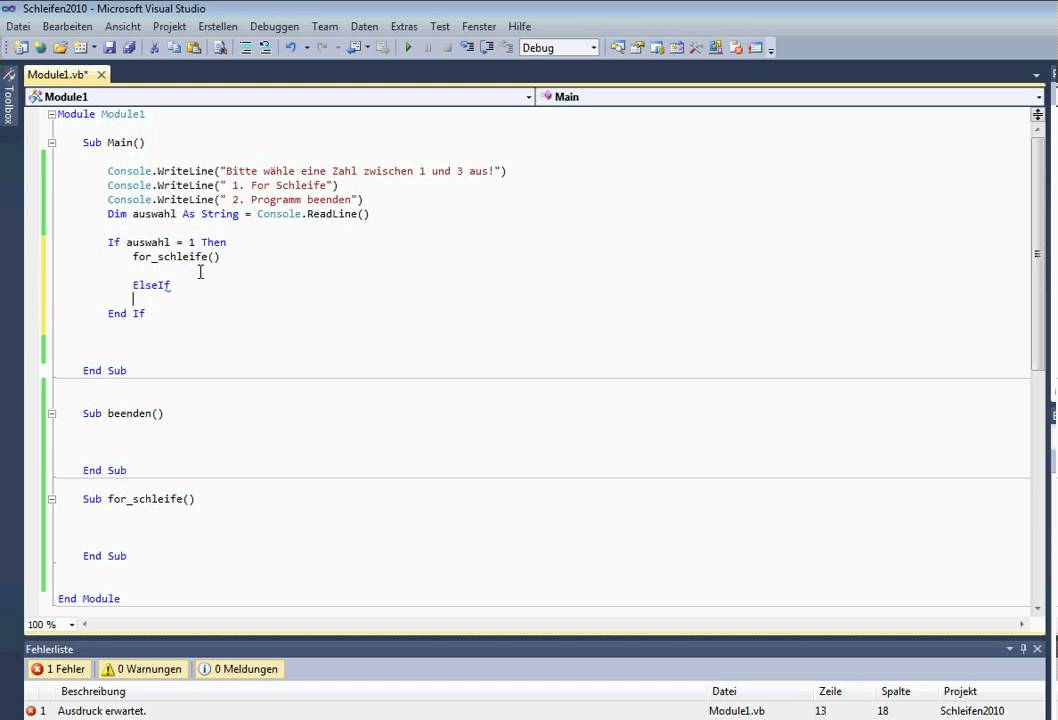Open the Projekt menu
1058x720 pixels.
click(x=169, y=26)
